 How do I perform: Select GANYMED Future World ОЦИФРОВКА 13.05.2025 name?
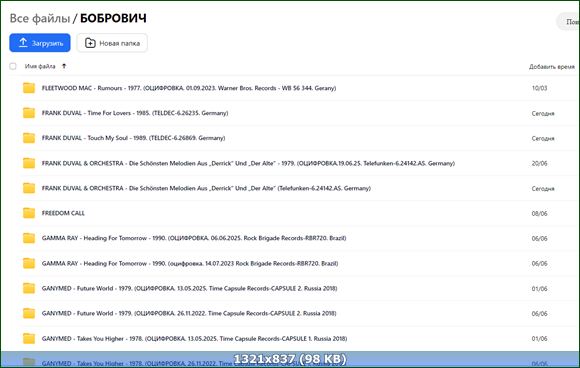click(189, 288)
